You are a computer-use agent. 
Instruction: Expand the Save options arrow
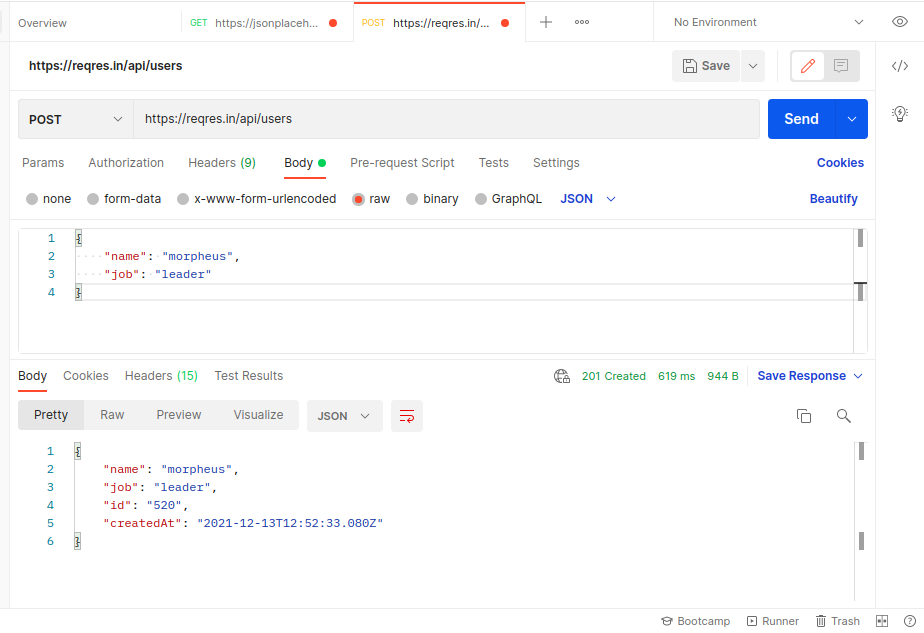click(x=753, y=66)
